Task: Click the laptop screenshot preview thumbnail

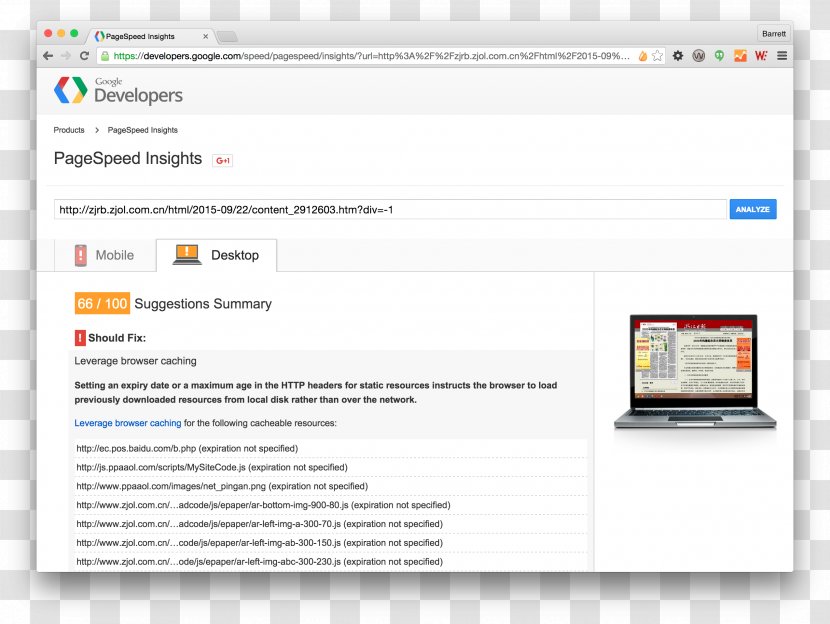Action: 694,372
